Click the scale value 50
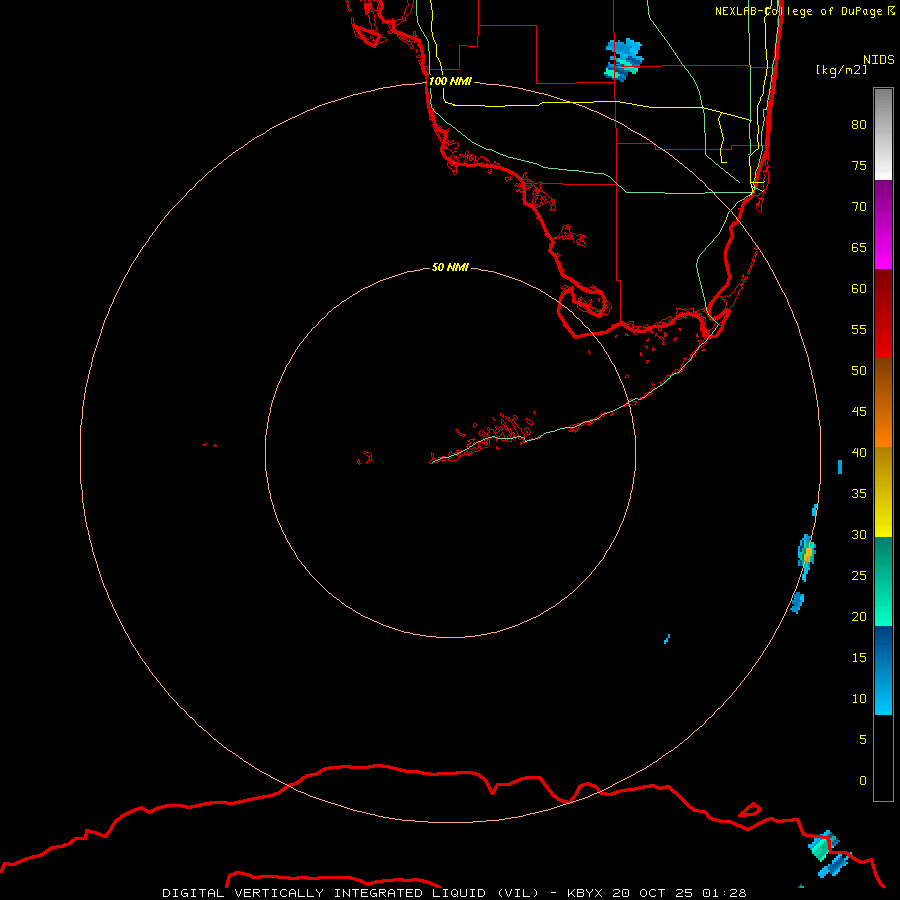The image size is (900, 900). click(859, 371)
